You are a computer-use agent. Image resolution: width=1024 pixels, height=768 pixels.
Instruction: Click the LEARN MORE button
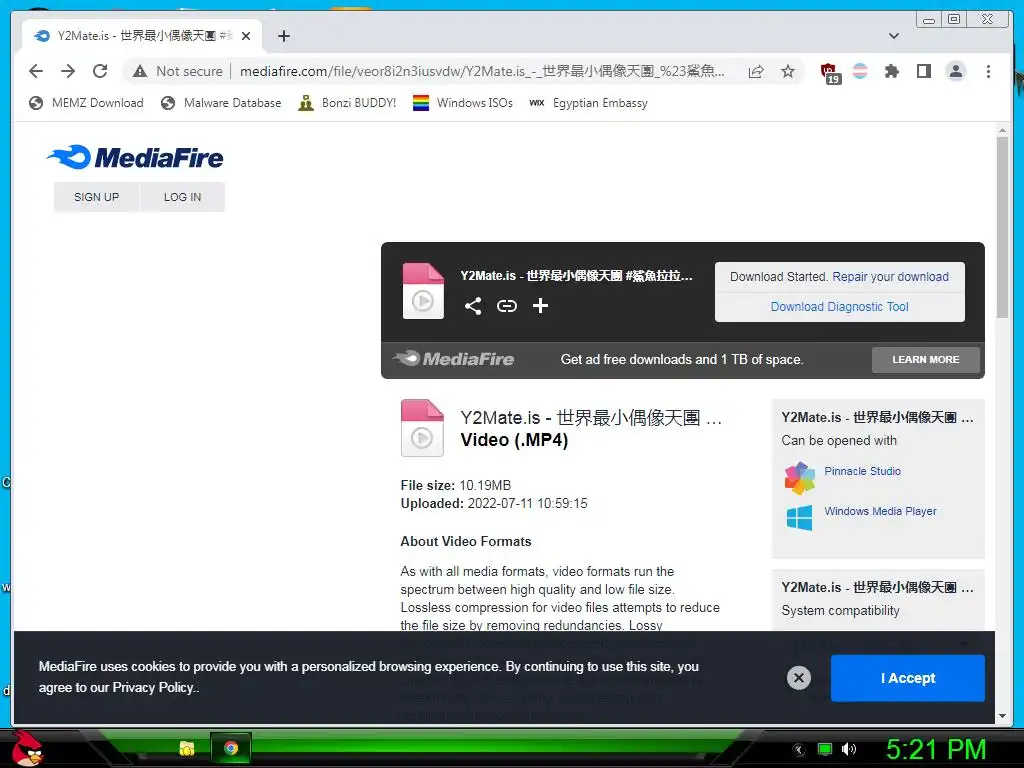point(925,359)
